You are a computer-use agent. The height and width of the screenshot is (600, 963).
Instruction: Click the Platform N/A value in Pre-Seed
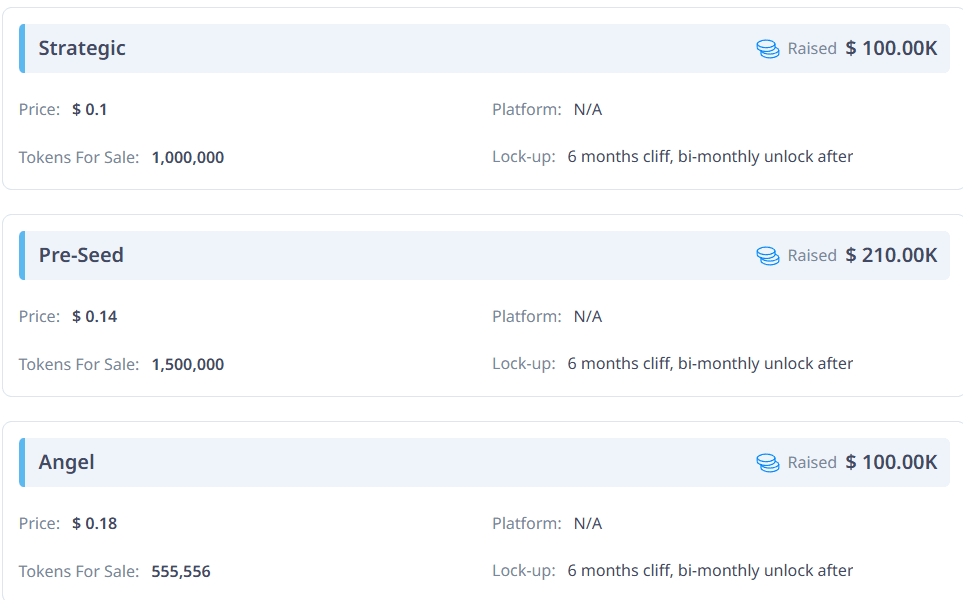[588, 316]
